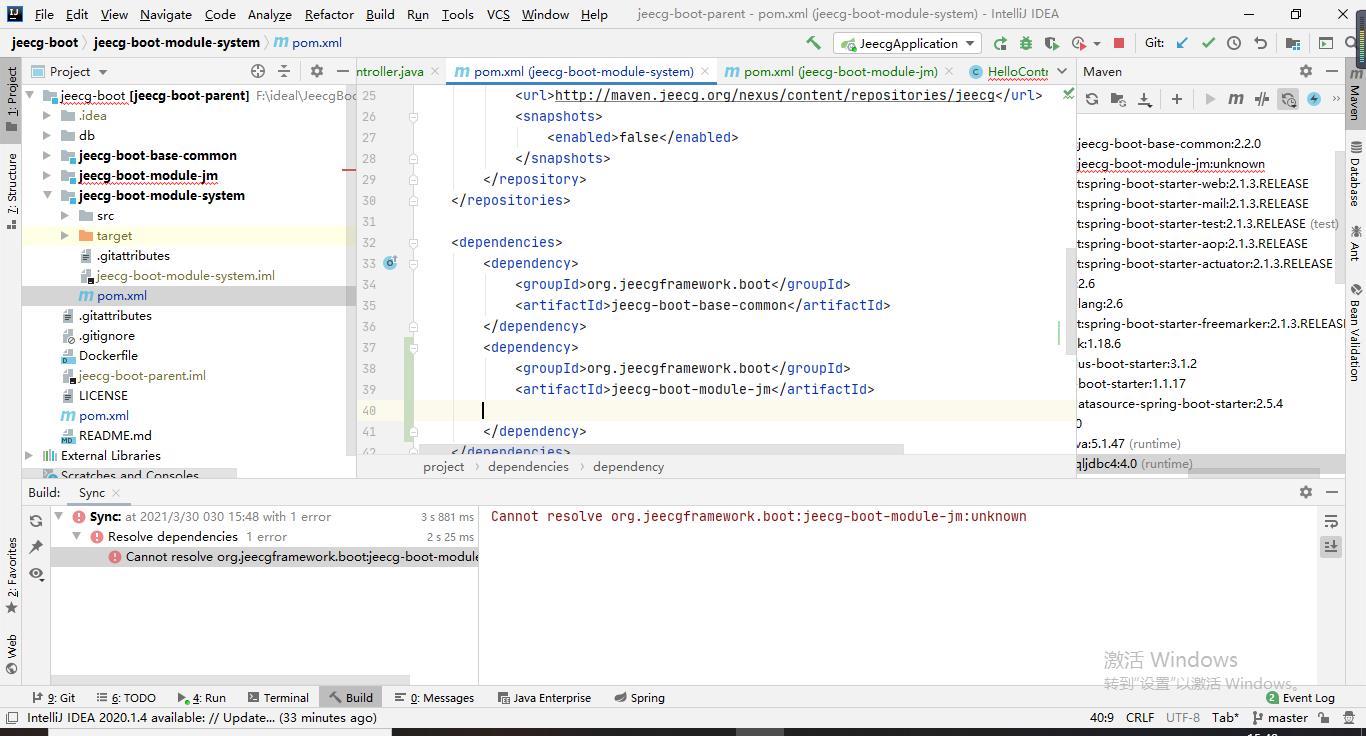The image size is (1366, 736).
Task: Click the Build Project hammer icon
Action: 814,43
